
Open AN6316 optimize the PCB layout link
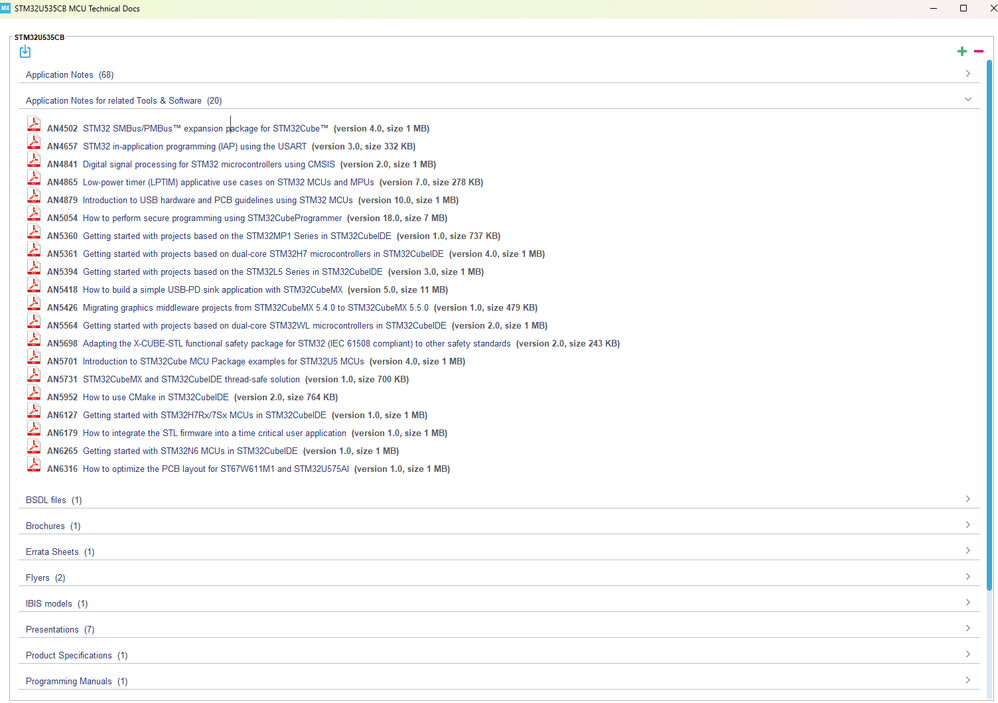pyautogui.click(x=216, y=469)
